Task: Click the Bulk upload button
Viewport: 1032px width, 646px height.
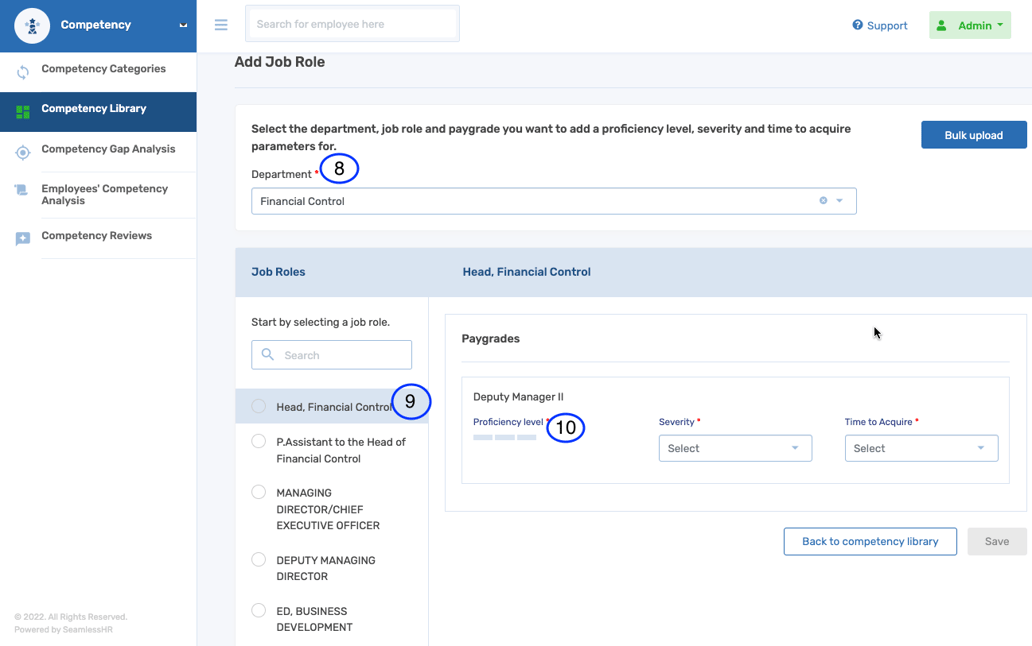Action: [973, 135]
